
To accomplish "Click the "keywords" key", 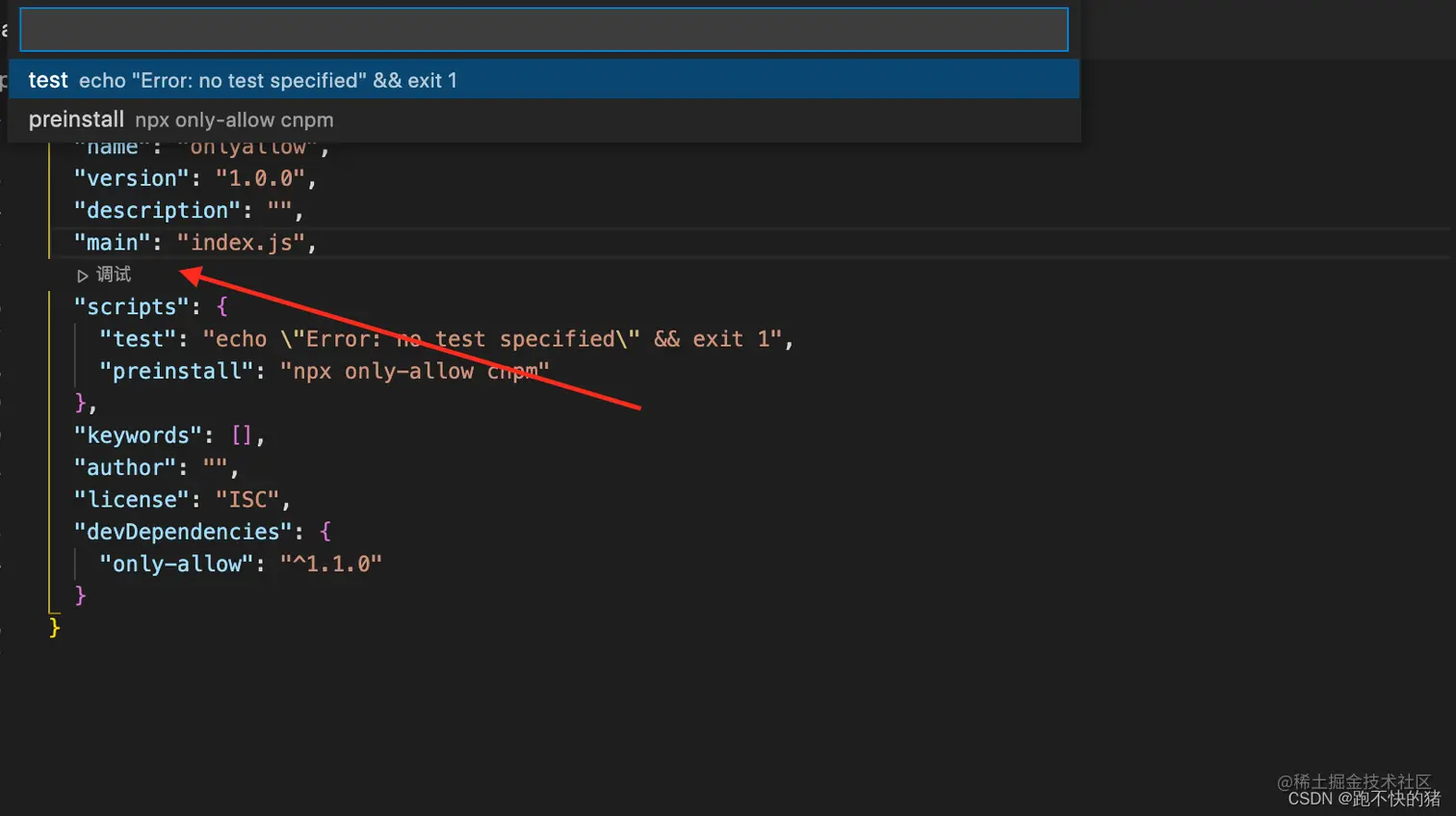I will (139, 435).
